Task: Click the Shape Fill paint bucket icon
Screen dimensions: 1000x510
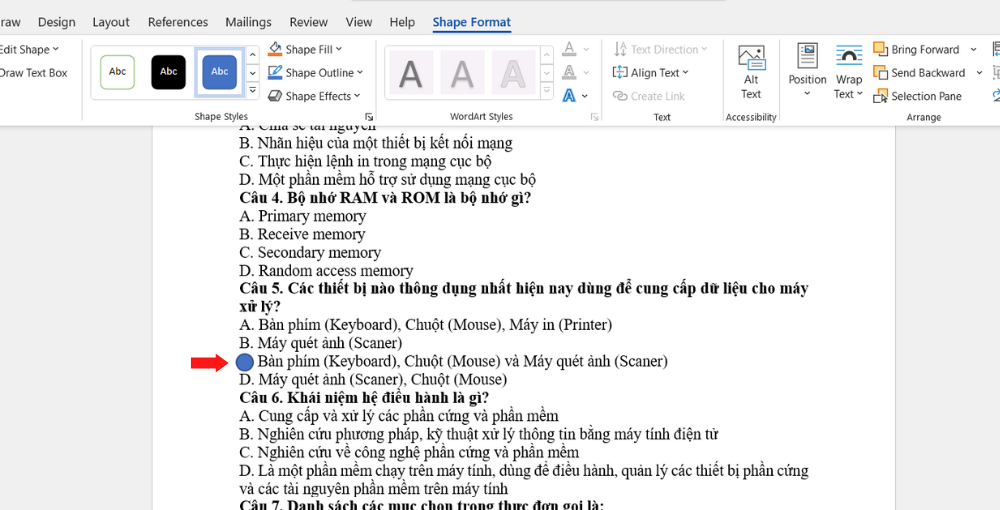Action: tap(275, 49)
